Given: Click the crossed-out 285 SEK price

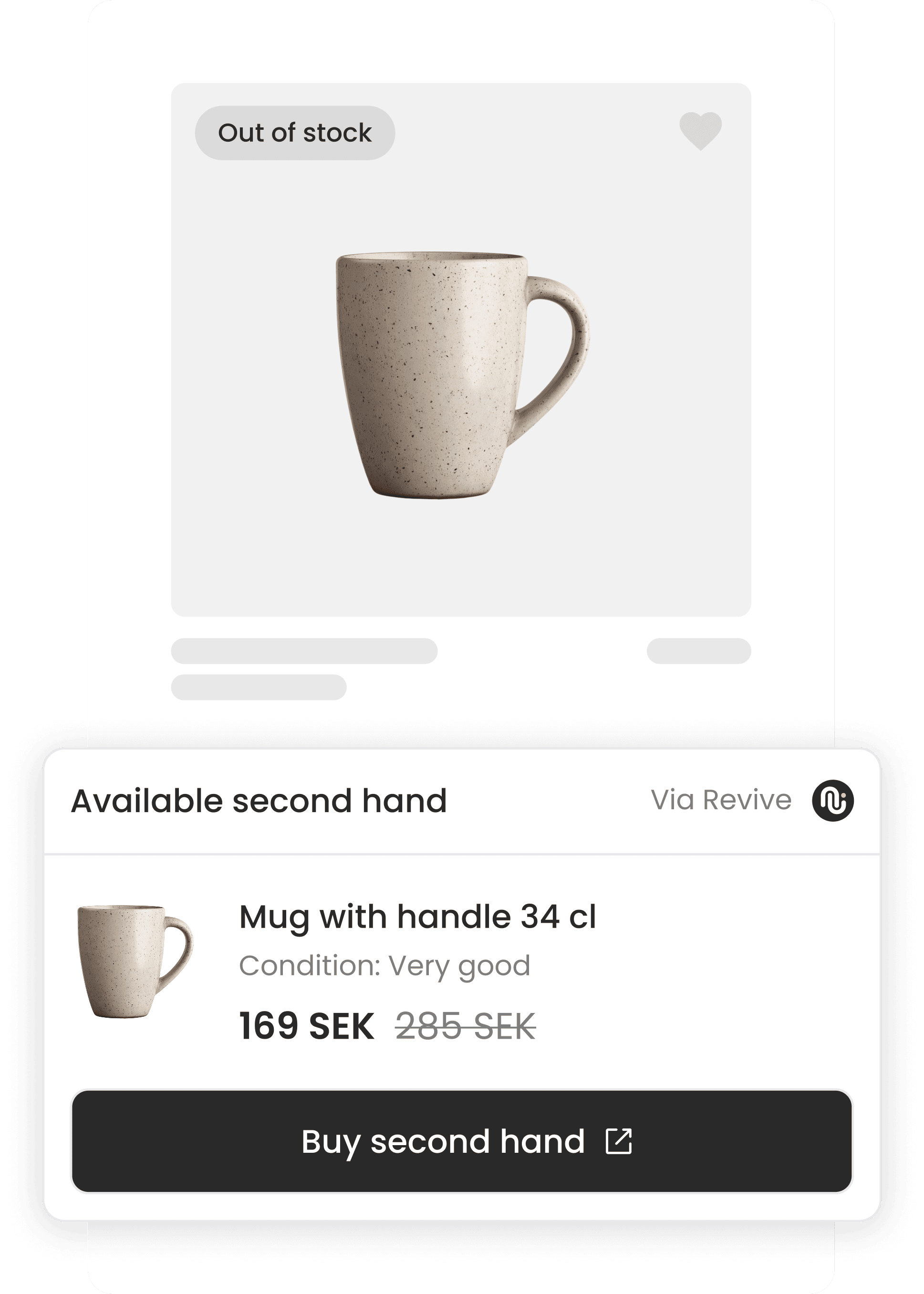Looking at the screenshot, I should coord(466,1026).
